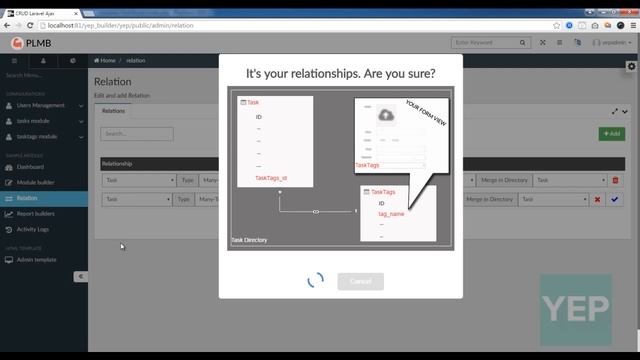Viewport: 640px width, 360px height.
Task: Expand tasktags module menu
Action: tap(44, 137)
